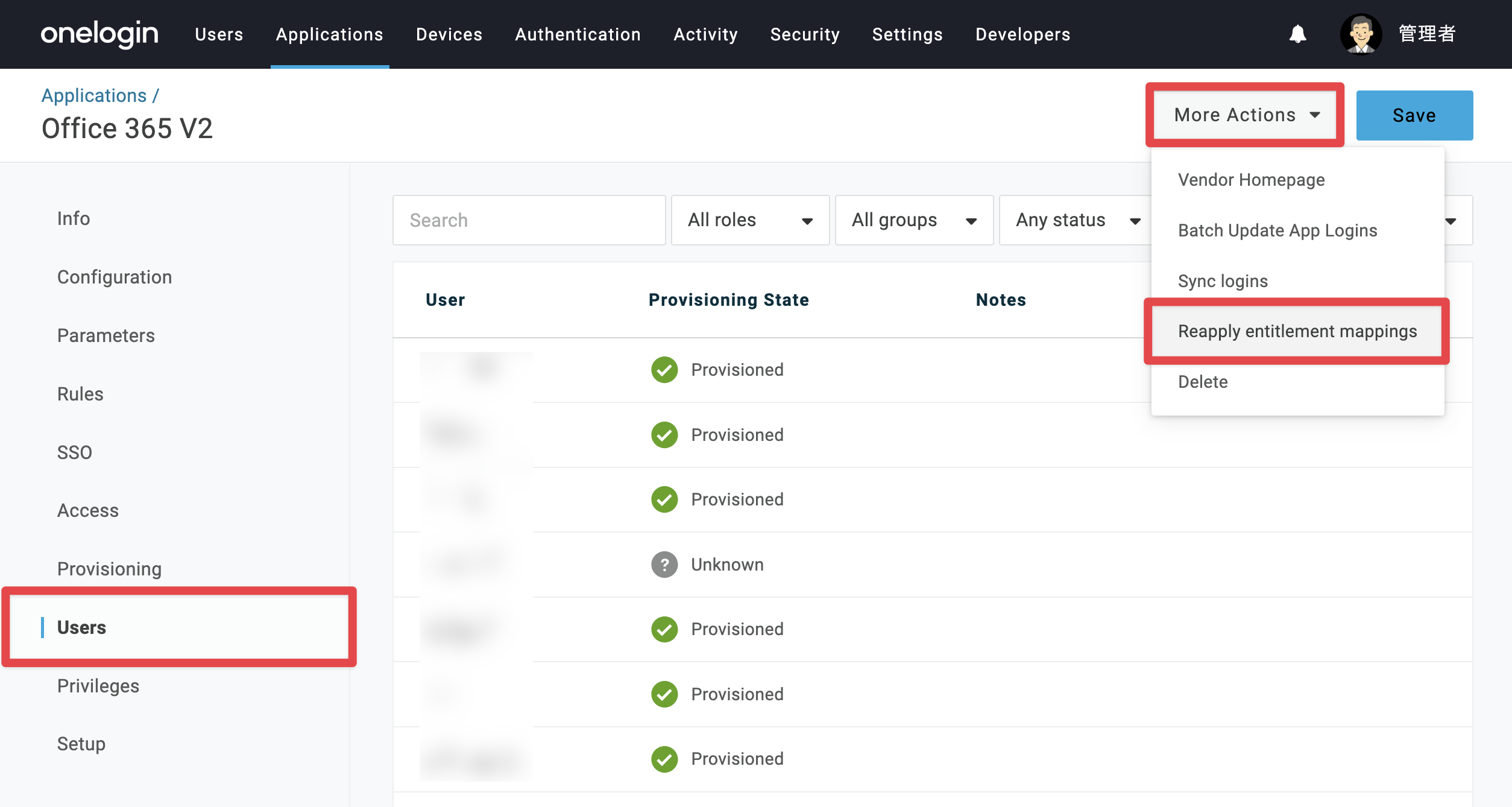Click the Unknown provisioning state text

click(x=727, y=565)
